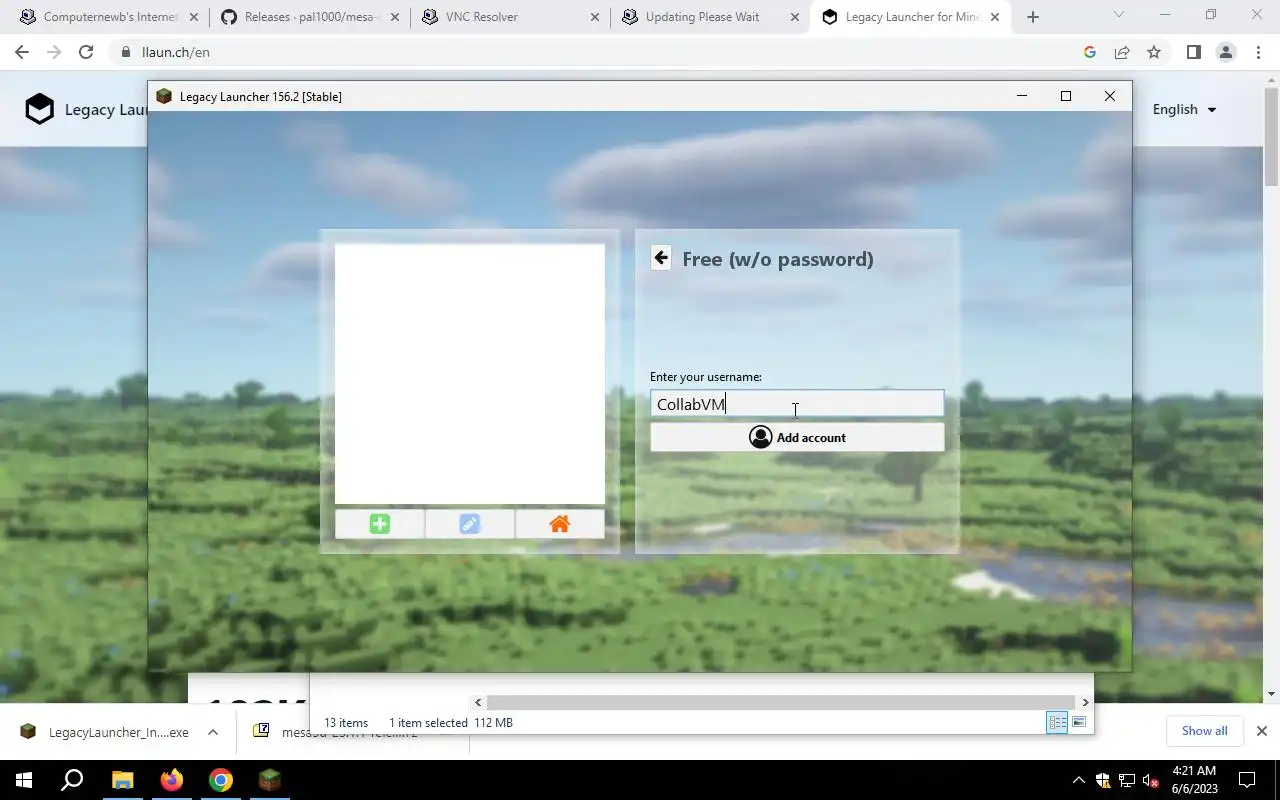Click the orange home icon

(560, 524)
